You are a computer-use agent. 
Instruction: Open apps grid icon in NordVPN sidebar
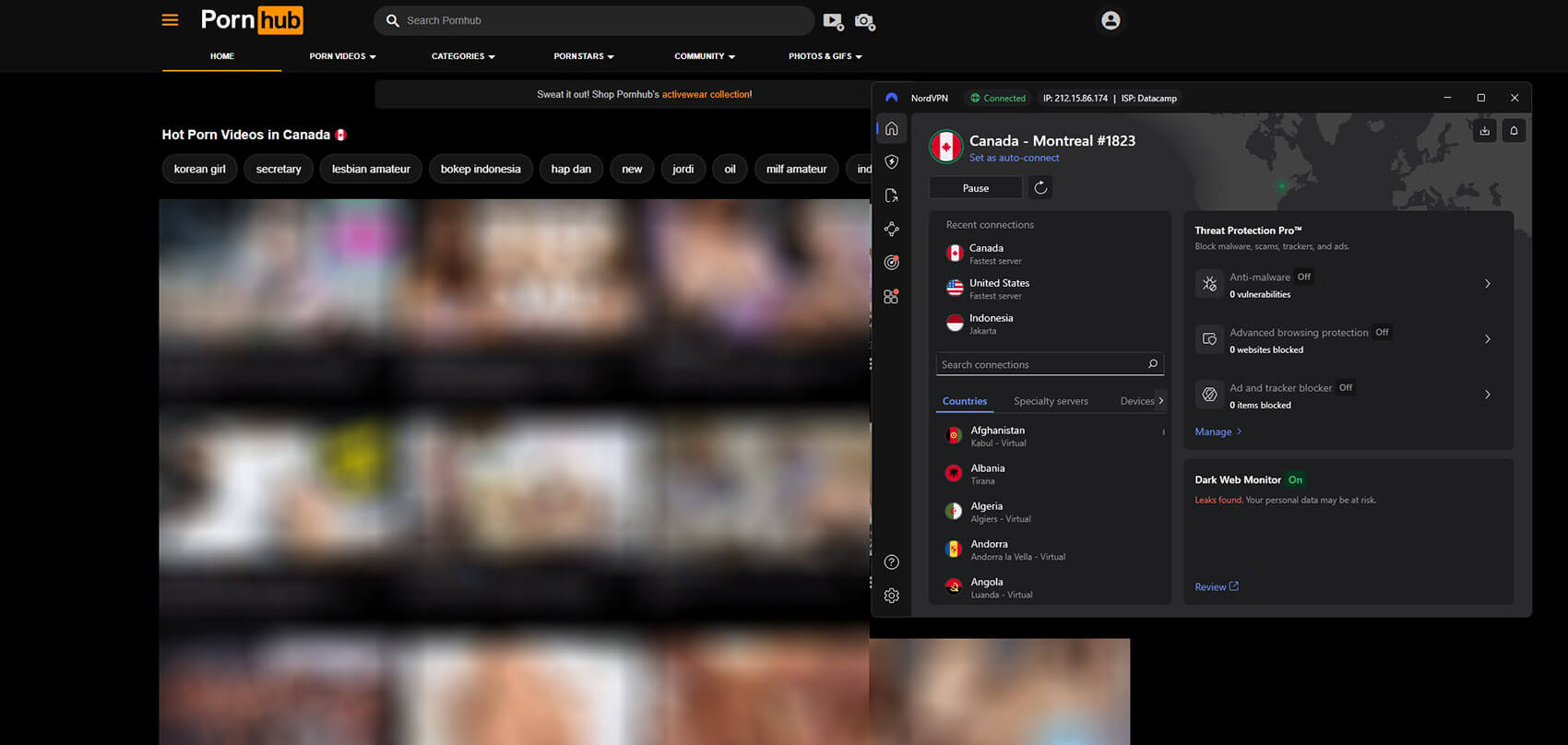[891, 296]
